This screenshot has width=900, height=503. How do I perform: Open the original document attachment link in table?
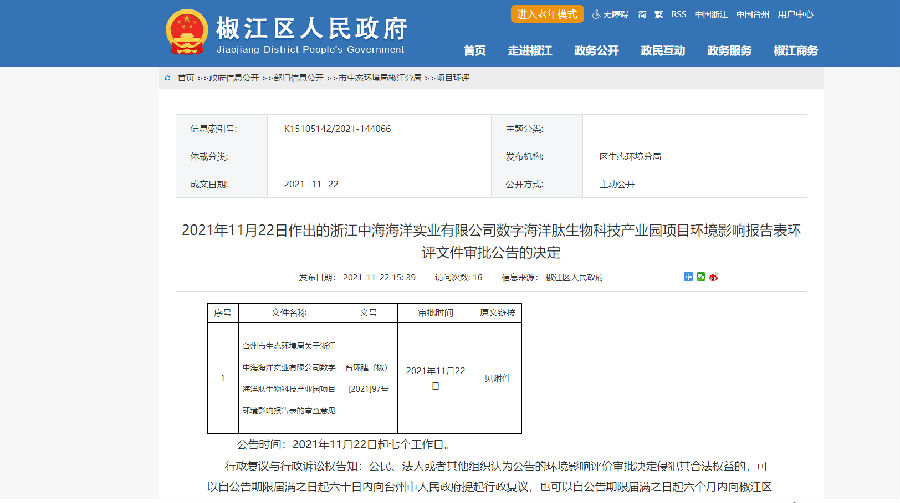pyautogui.click(x=497, y=378)
